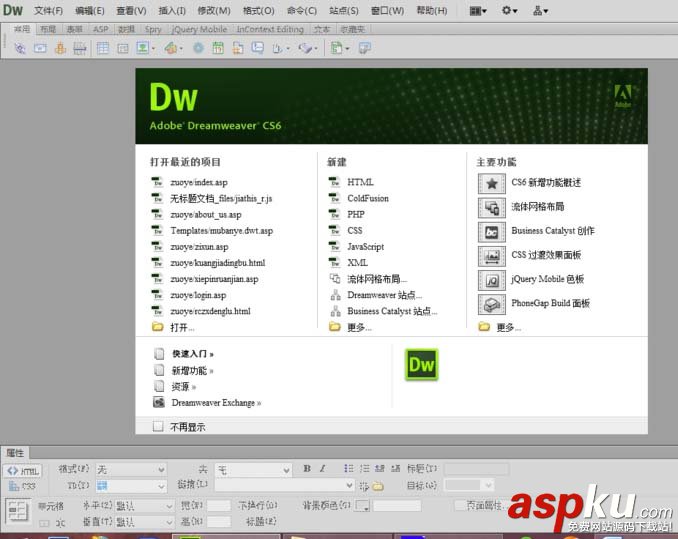The image size is (678, 539).
Task: Click the 高(H) height input field
Action: 219,522
